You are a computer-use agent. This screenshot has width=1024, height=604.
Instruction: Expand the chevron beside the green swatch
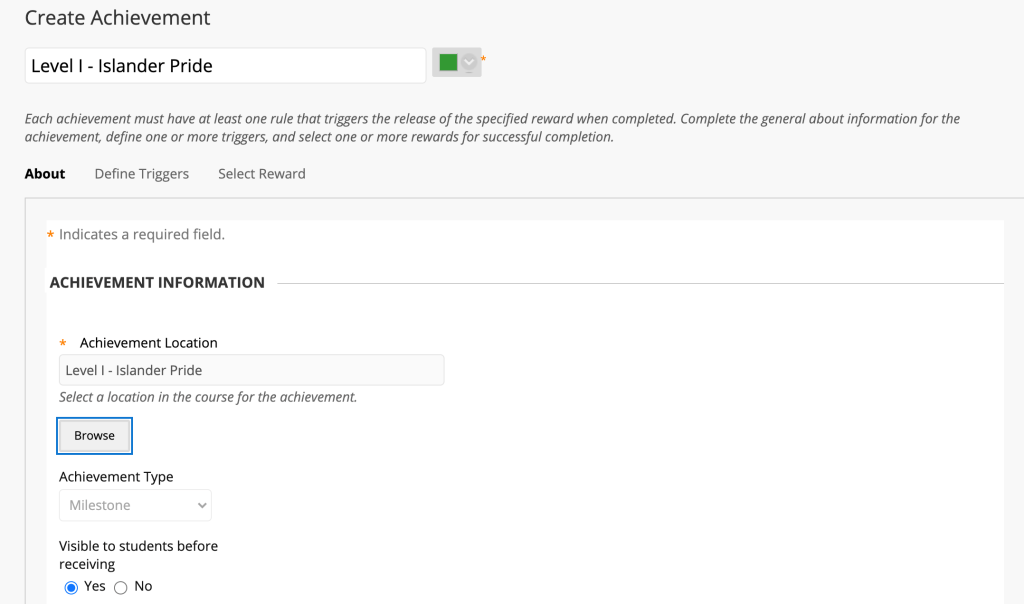click(x=469, y=63)
